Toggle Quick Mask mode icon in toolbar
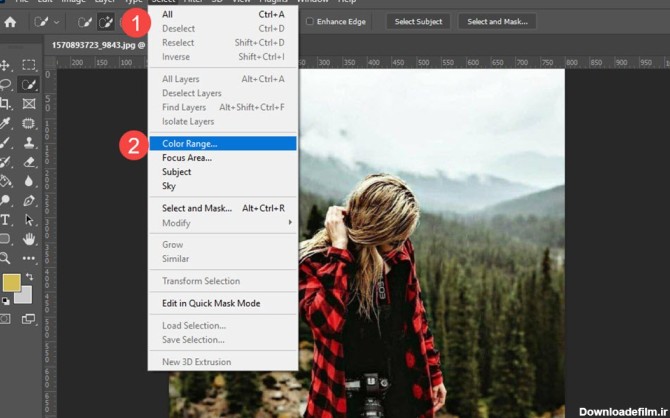Image resolution: width=670 pixels, height=418 pixels. coord(5,319)
